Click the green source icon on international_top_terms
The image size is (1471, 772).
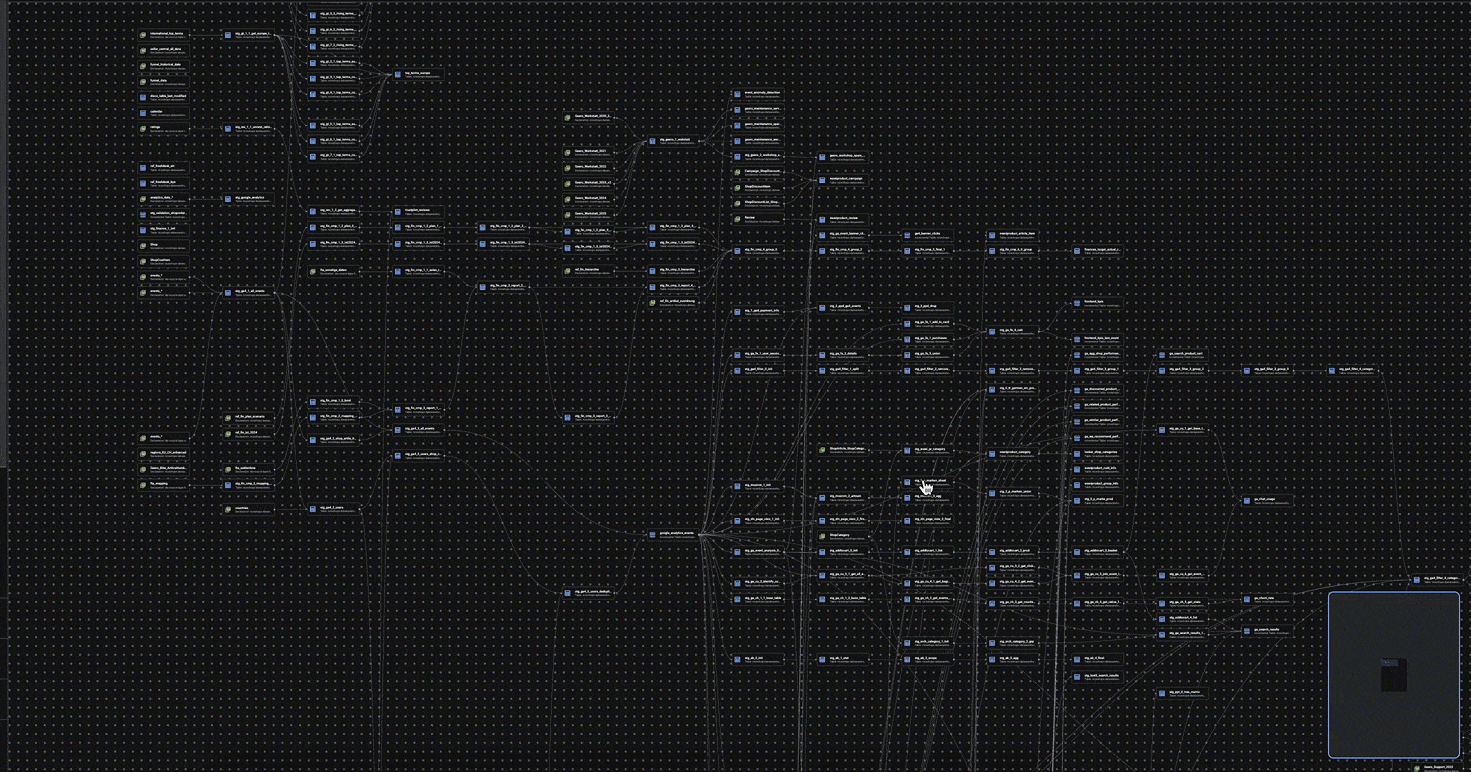pos(144,34)
